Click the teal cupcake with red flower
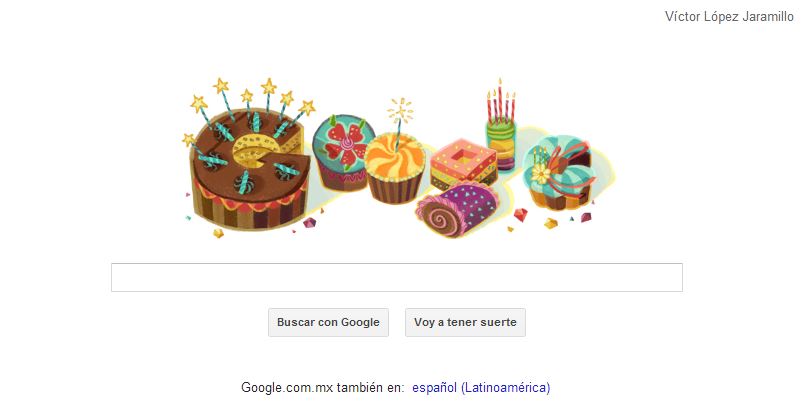 point(340,152)
